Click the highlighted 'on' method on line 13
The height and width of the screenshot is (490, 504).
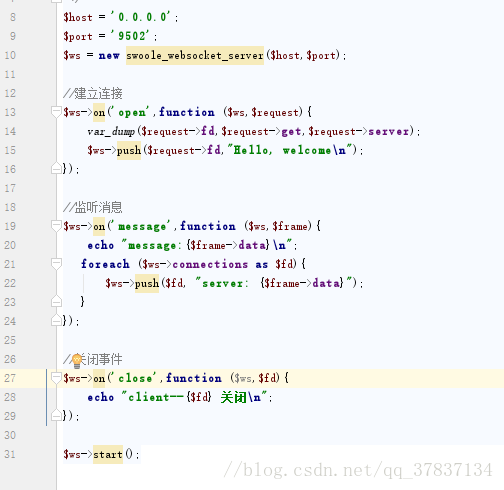[x=99, y=112]
